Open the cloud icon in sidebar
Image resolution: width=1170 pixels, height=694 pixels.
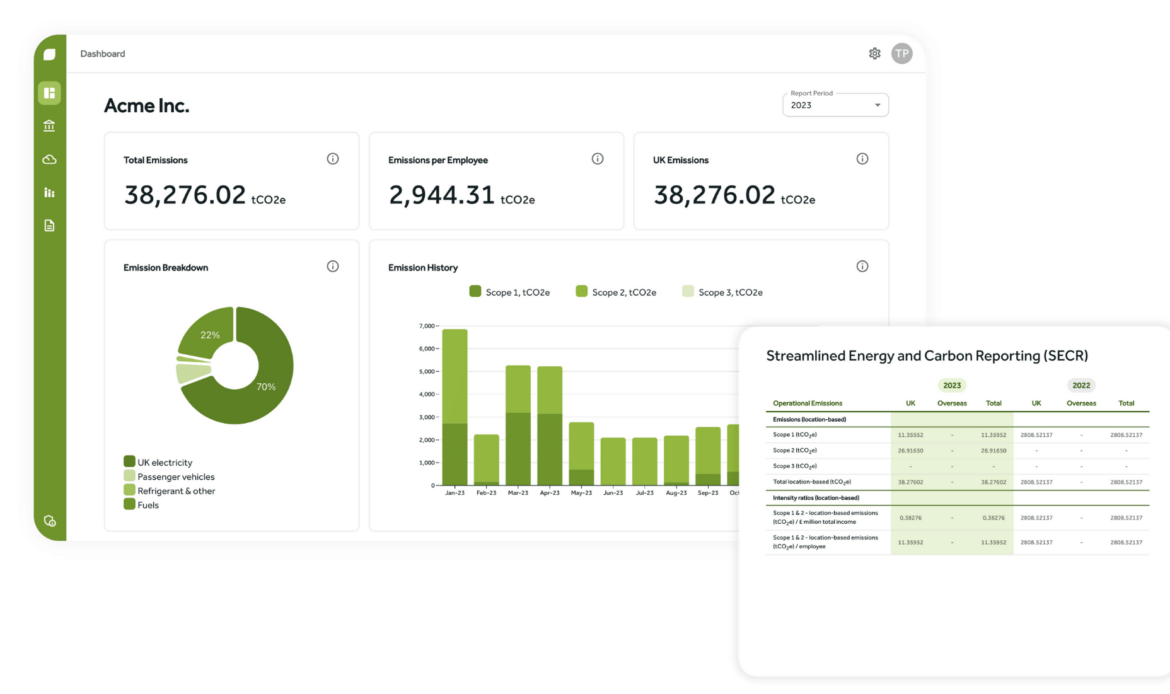tap(49, 159)
